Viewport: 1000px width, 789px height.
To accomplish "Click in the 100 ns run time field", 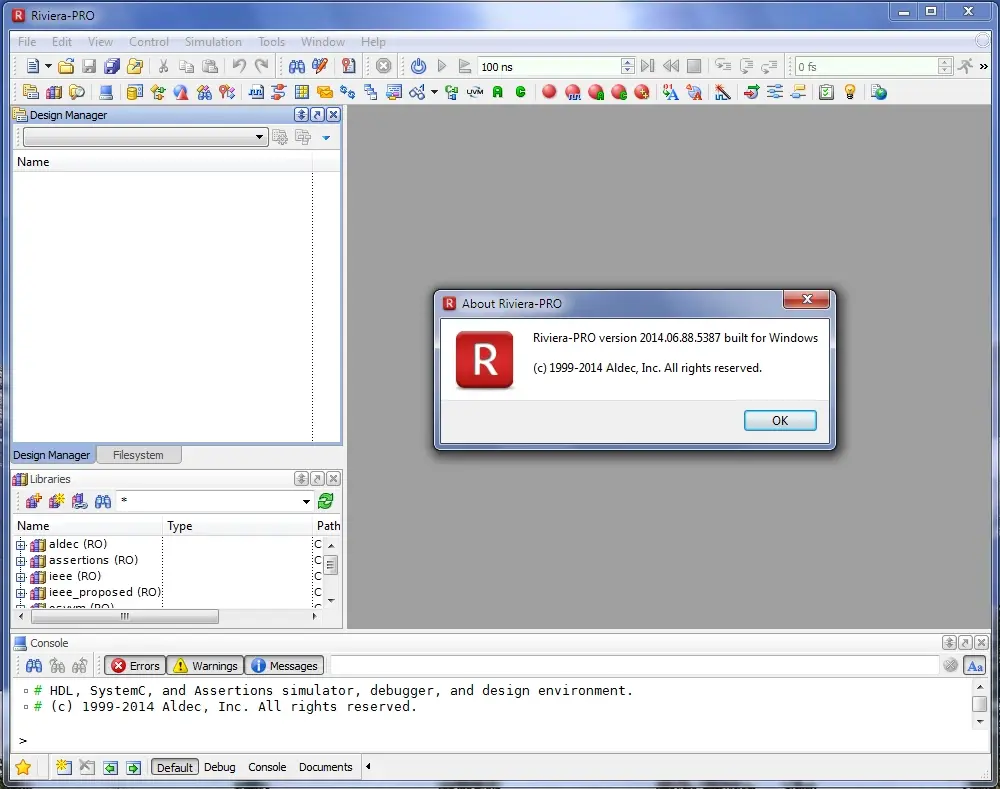I will click(x=548, y=66).
